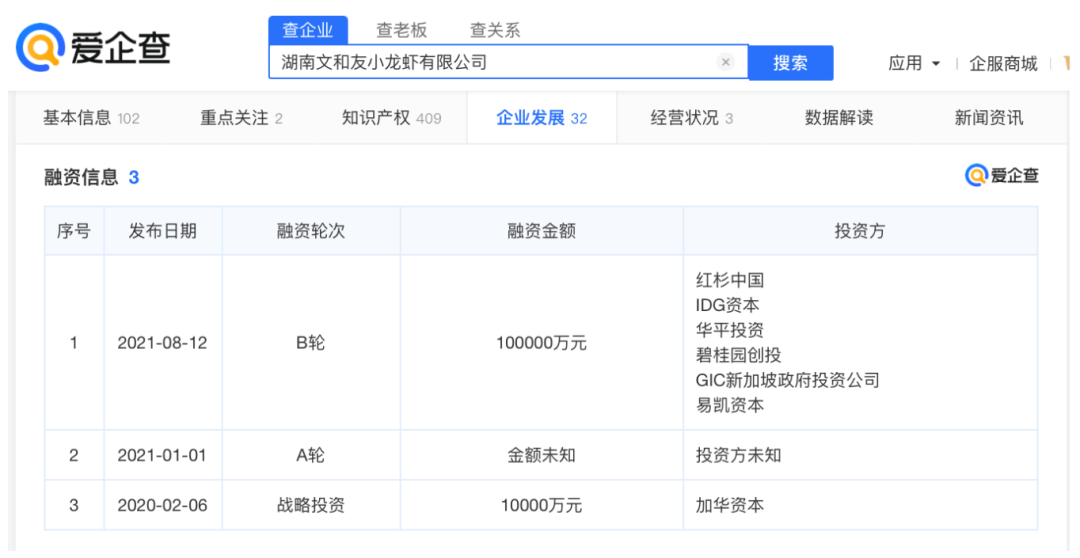Click the 投资方 column header
This screenshot has height=558, width=1080.
pyautogui.click(x=860, y=231)
